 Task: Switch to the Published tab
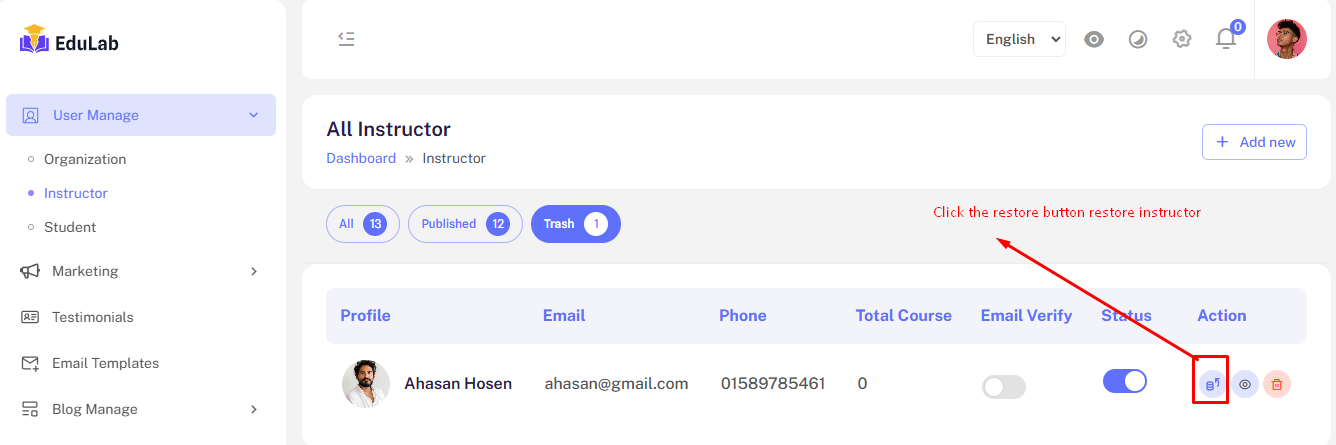click(465, 224)
